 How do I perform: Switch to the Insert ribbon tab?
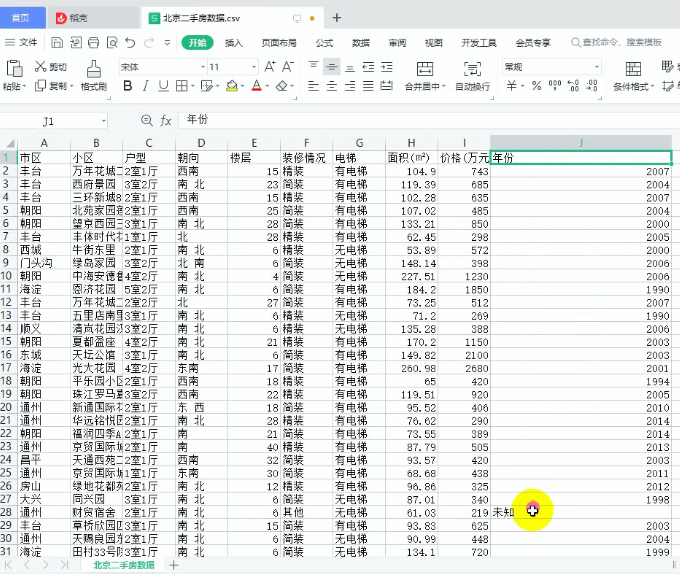tap(233, 43)
